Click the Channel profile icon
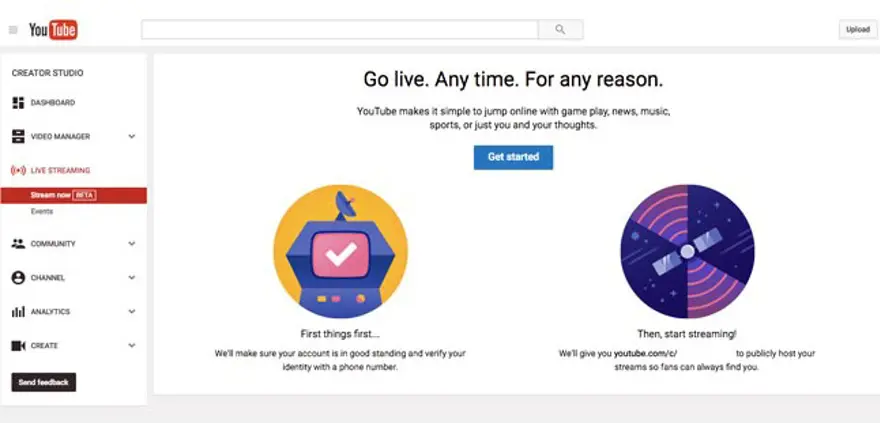Image resolution: width=880 pixels, height=423 pixels. pos(18,278)
